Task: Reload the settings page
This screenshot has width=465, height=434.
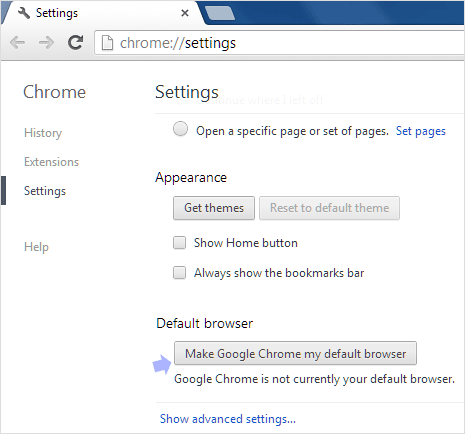Action: point(75,42)
